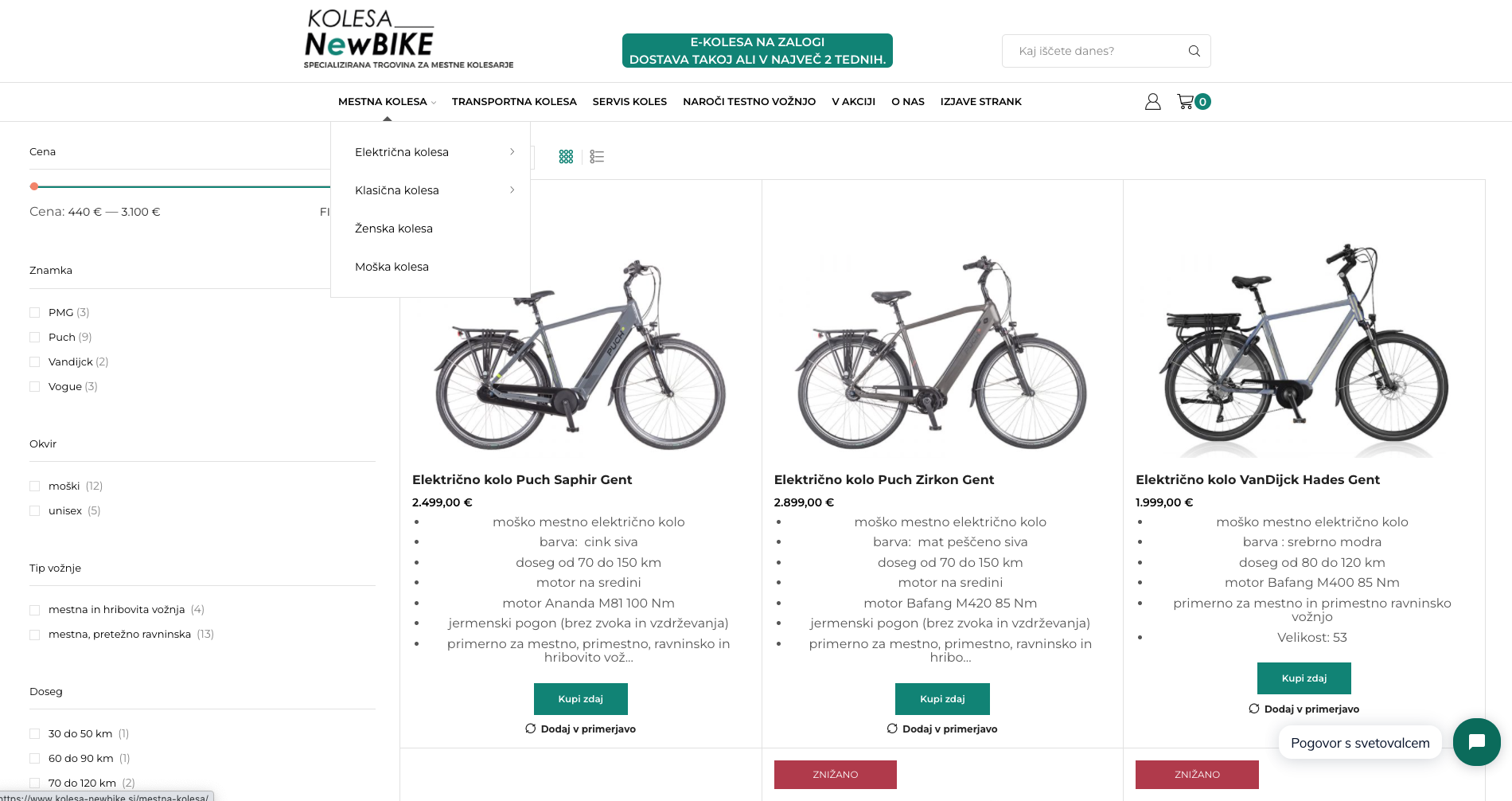Open the shopping cart icon
Viewport: 1512px width, 801px height.
click(x=1186, y=102)
